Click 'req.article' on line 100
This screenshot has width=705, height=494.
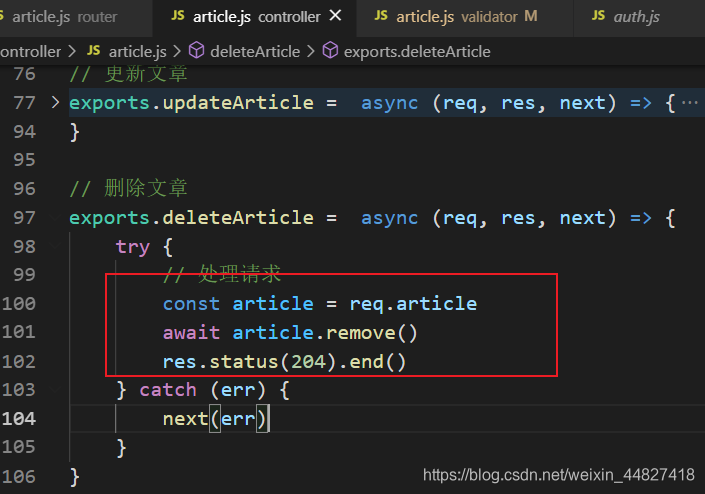(x=413, y=304)
